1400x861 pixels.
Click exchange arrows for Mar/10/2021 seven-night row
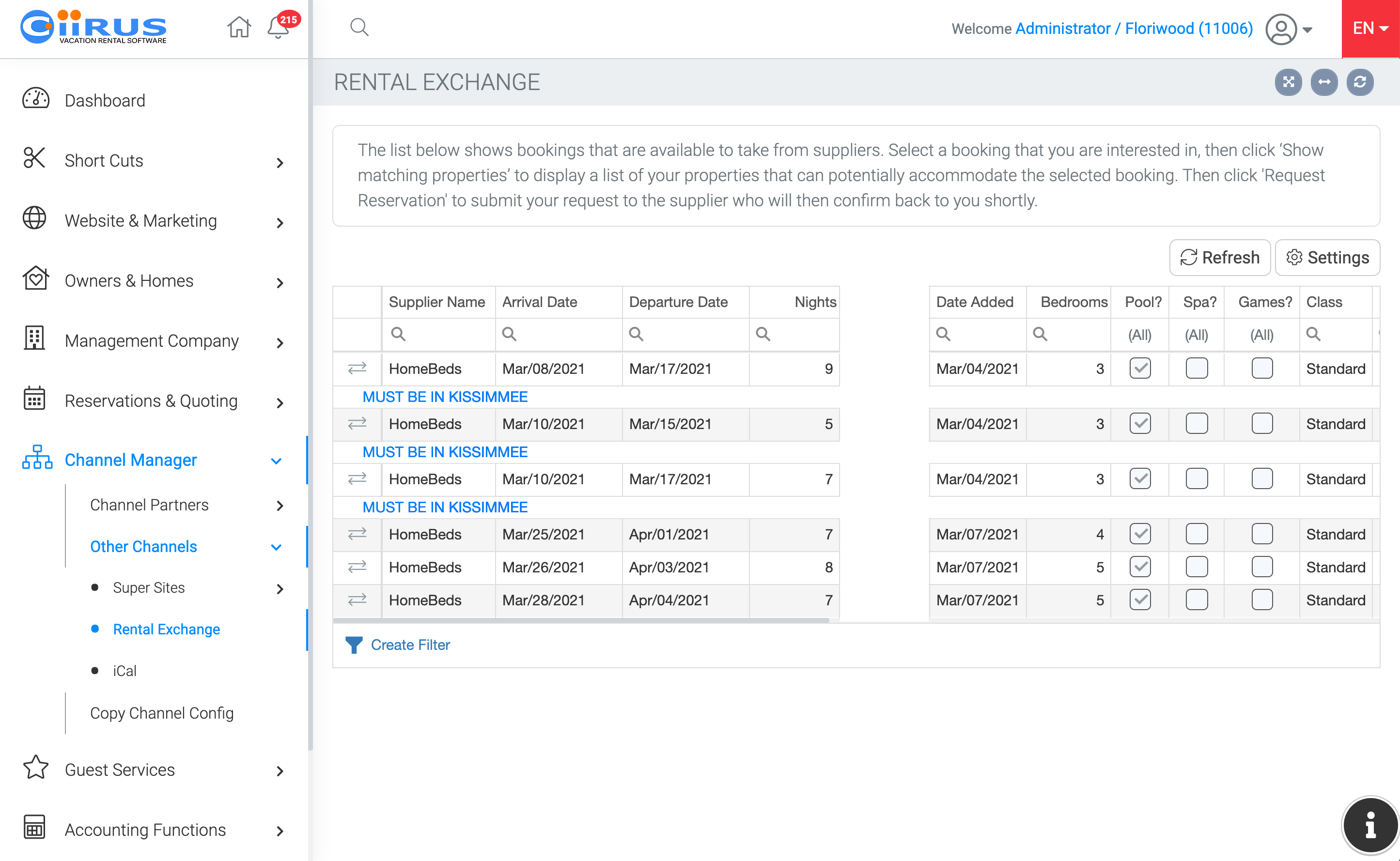point(357,479)
